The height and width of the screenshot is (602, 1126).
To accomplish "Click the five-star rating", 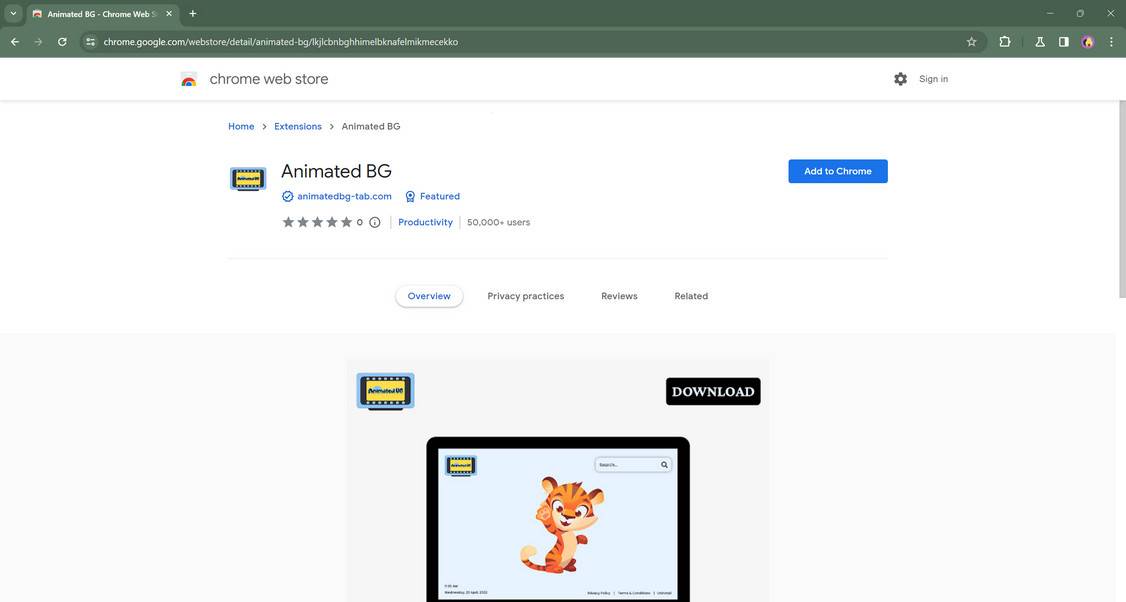I will 317,222.
